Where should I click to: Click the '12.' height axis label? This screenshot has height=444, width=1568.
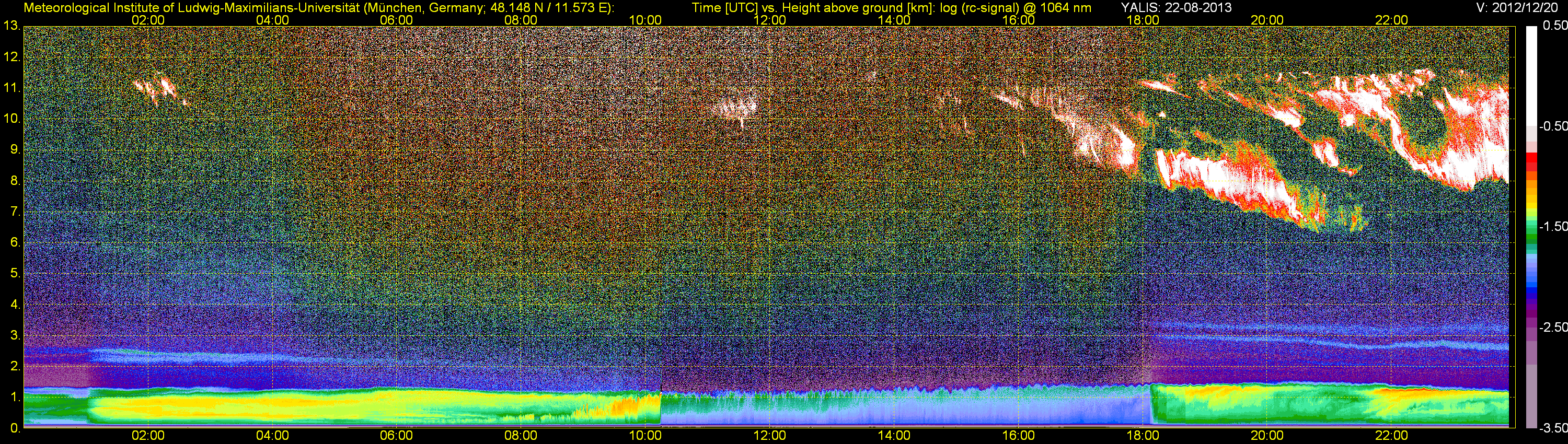click(11, 57)
